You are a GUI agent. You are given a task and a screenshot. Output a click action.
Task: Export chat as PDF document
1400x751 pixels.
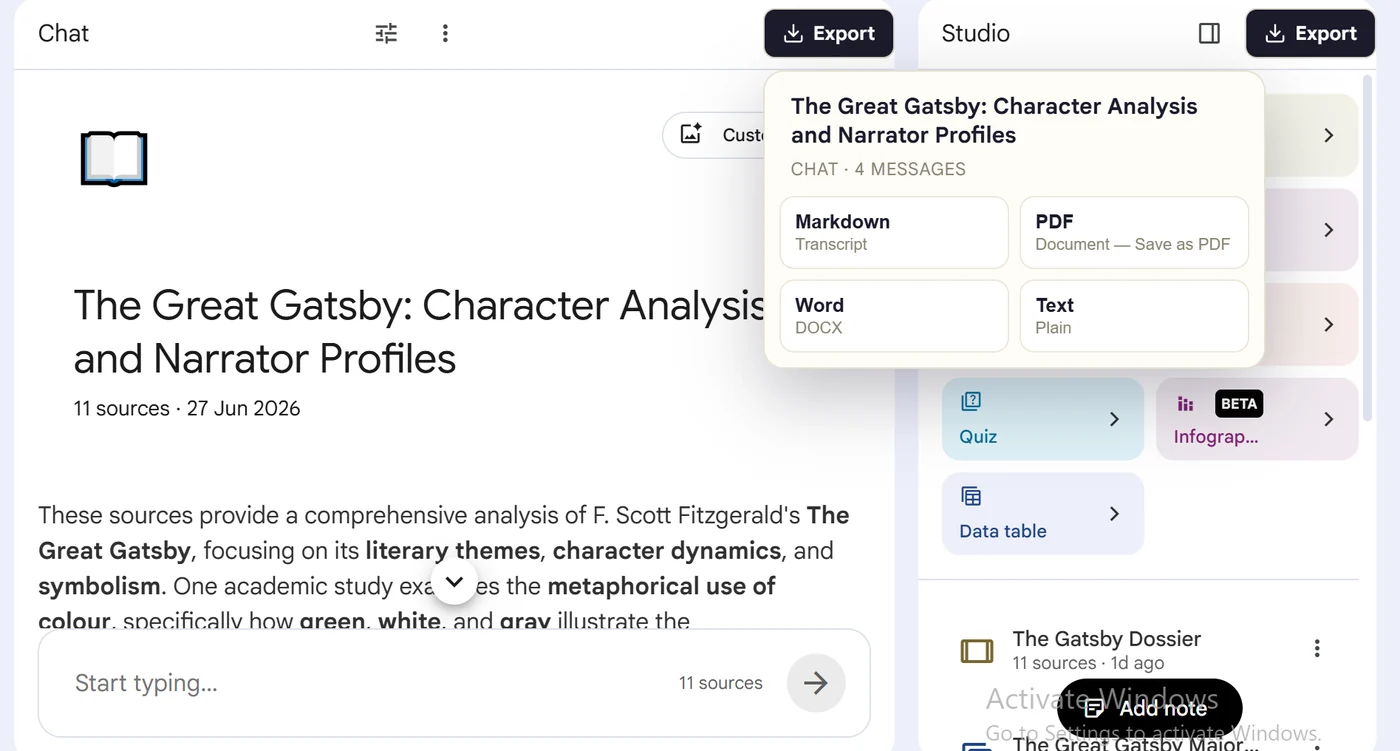[x=1134, y=232]
